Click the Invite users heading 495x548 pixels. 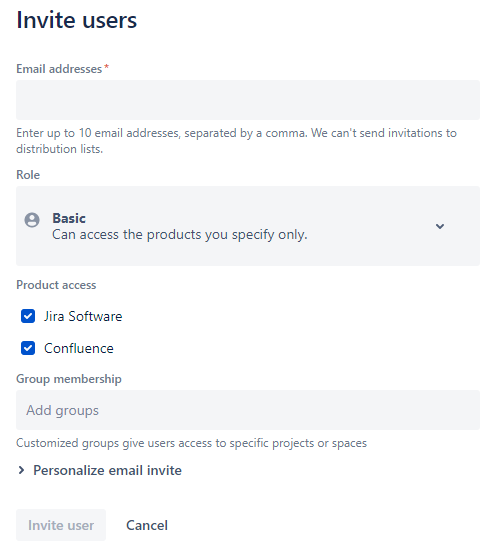click(77, 20)
